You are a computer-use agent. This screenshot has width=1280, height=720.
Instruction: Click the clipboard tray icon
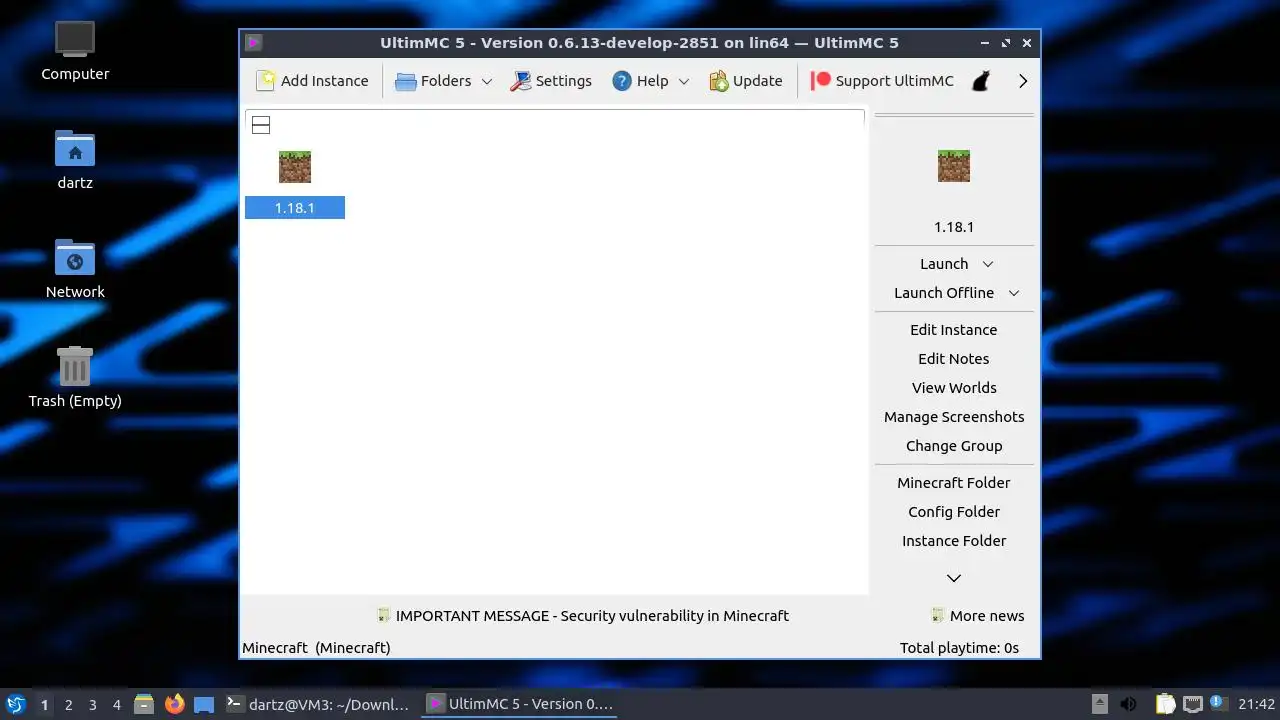1166,704
